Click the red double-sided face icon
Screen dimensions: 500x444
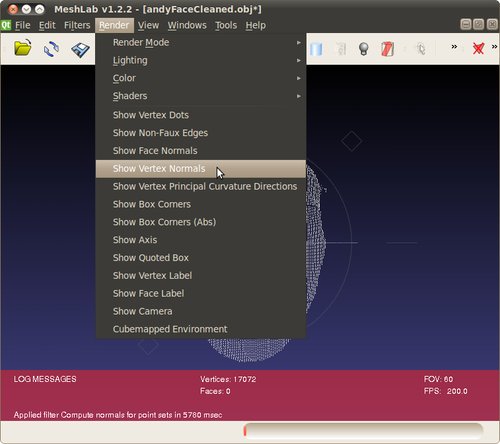point(387,49)
